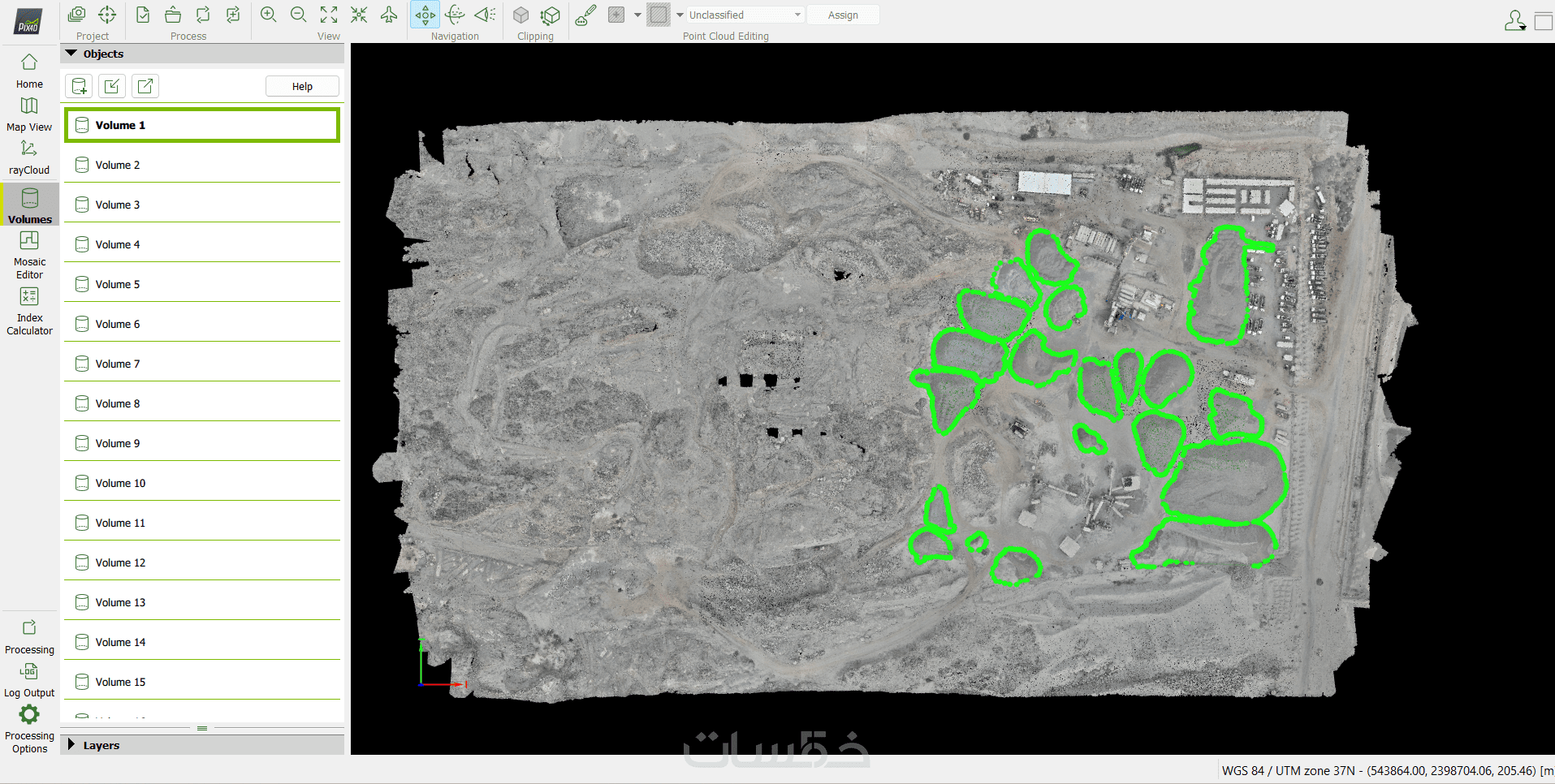Go to the Home view
The width and height of the screenshot is (1555, 784).
click(x=29, y=71)
